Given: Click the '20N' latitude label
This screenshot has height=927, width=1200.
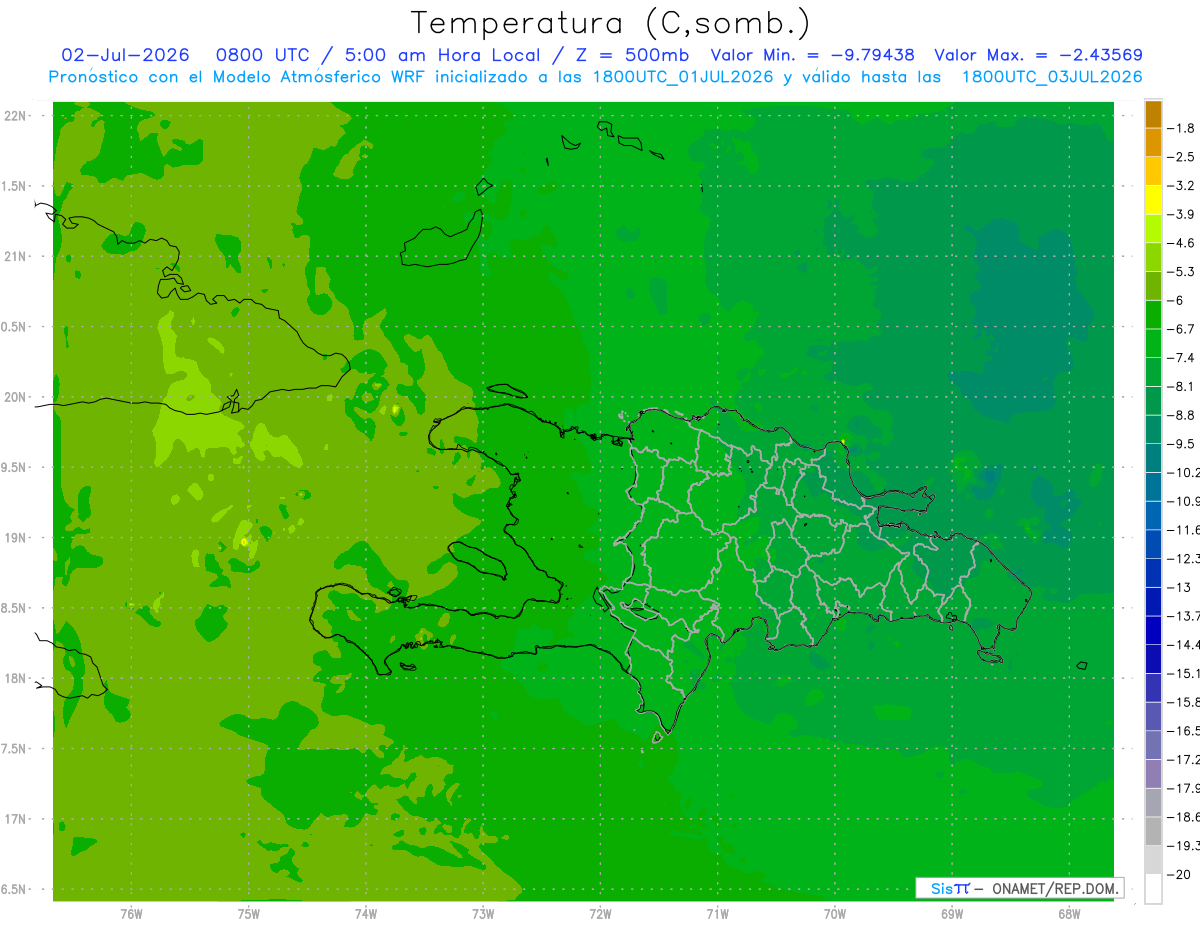Looking at the screenshot, I should pos(16,397).
